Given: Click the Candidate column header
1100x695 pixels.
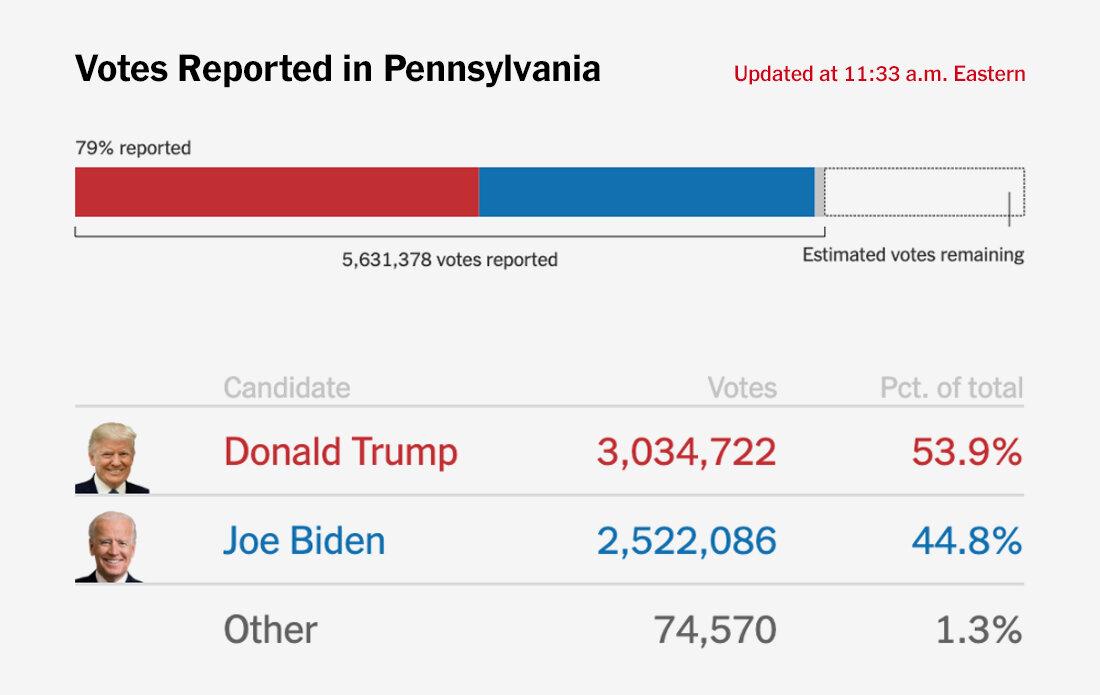Looking at the screenshot, I should pos(286,388).
